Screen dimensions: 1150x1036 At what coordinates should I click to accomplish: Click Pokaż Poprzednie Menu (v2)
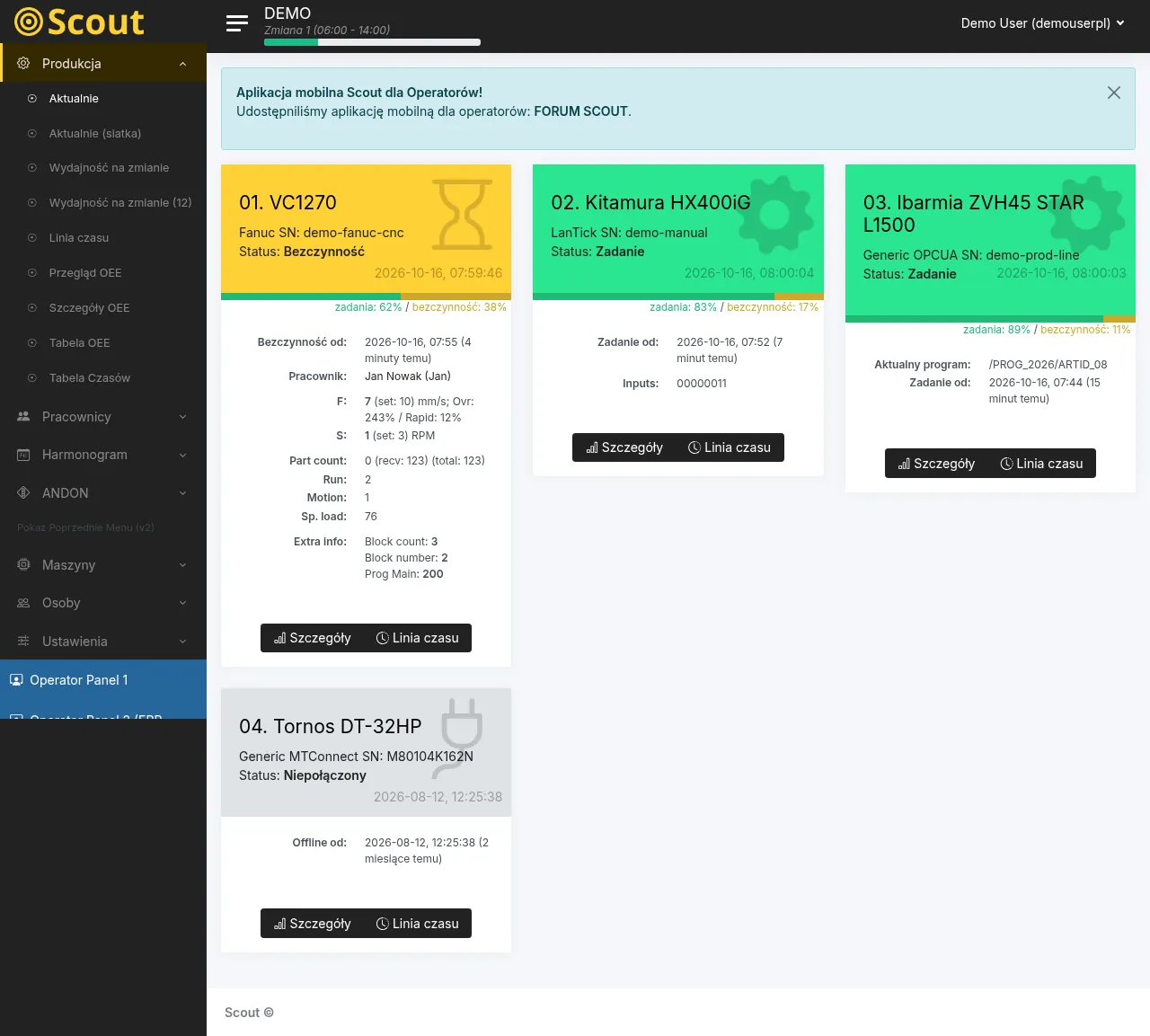click(x=85, y=527)
